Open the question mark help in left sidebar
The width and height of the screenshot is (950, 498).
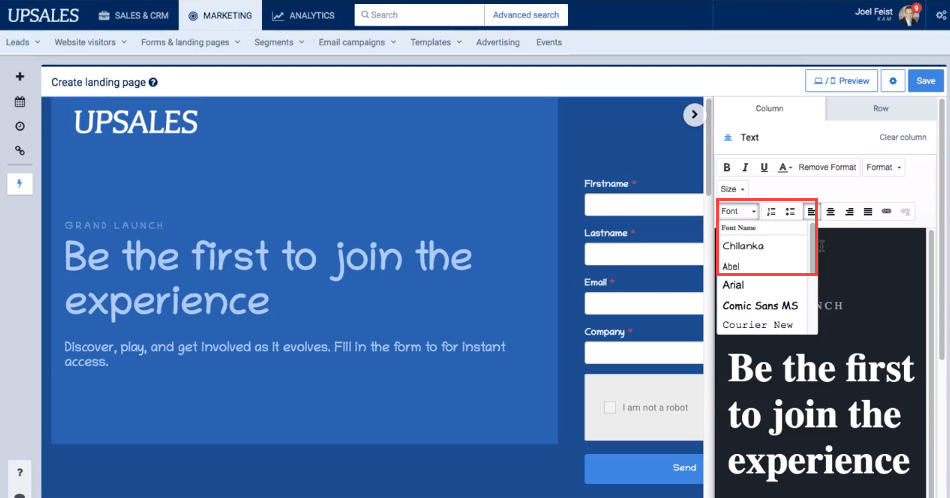pyautogui.click(x=20, y=472)
